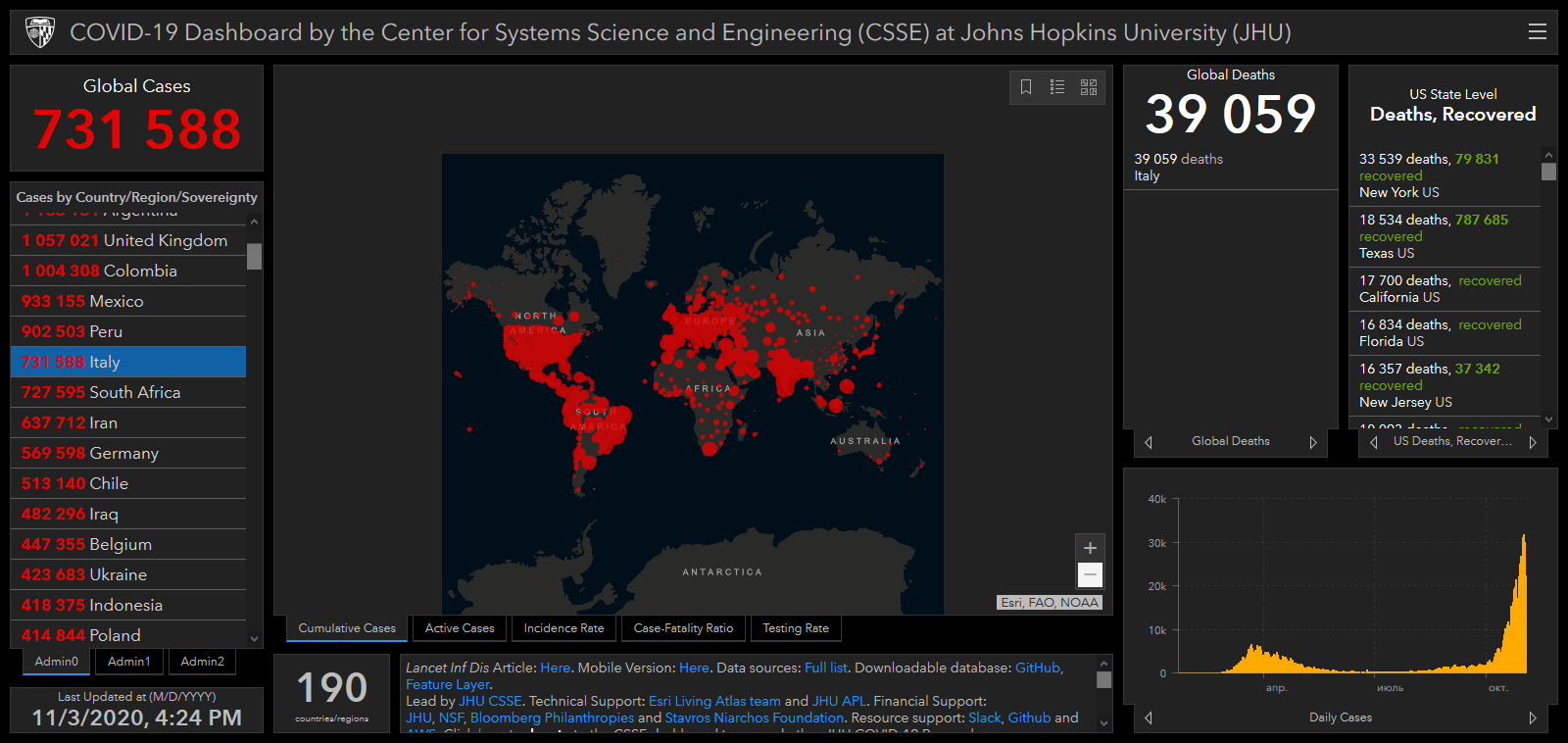Select United Kingdom in country list
This screenshot has width=1568, height=743.
tap(128, 240)
